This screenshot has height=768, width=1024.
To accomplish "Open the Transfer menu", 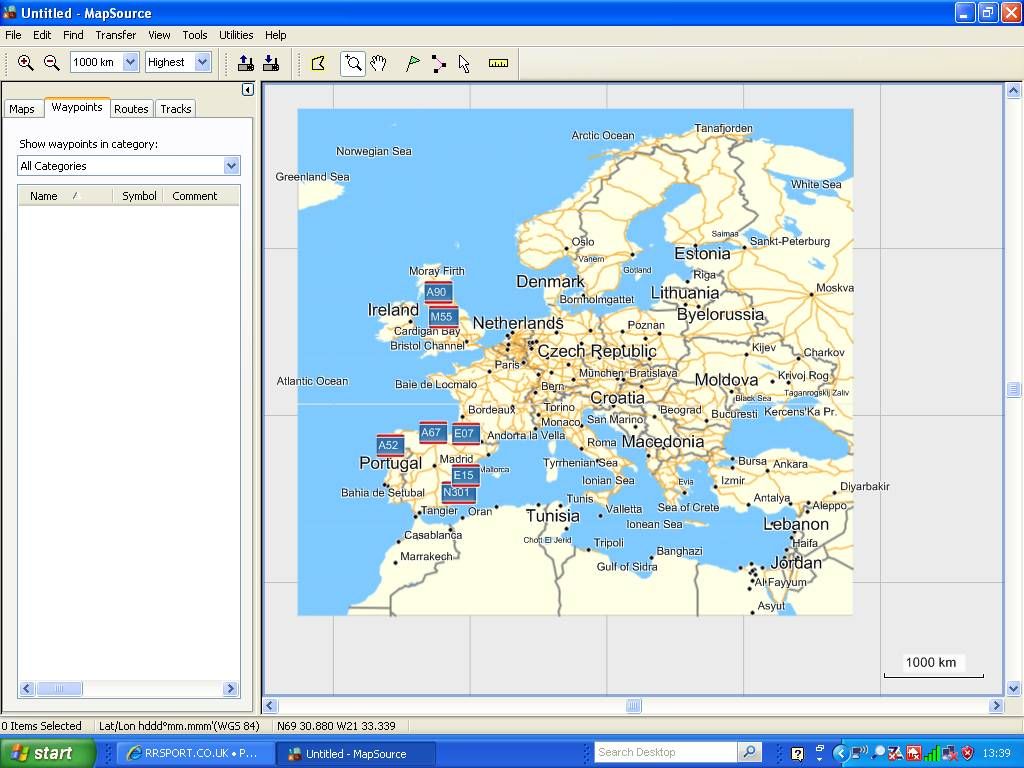I will point(116,35).
